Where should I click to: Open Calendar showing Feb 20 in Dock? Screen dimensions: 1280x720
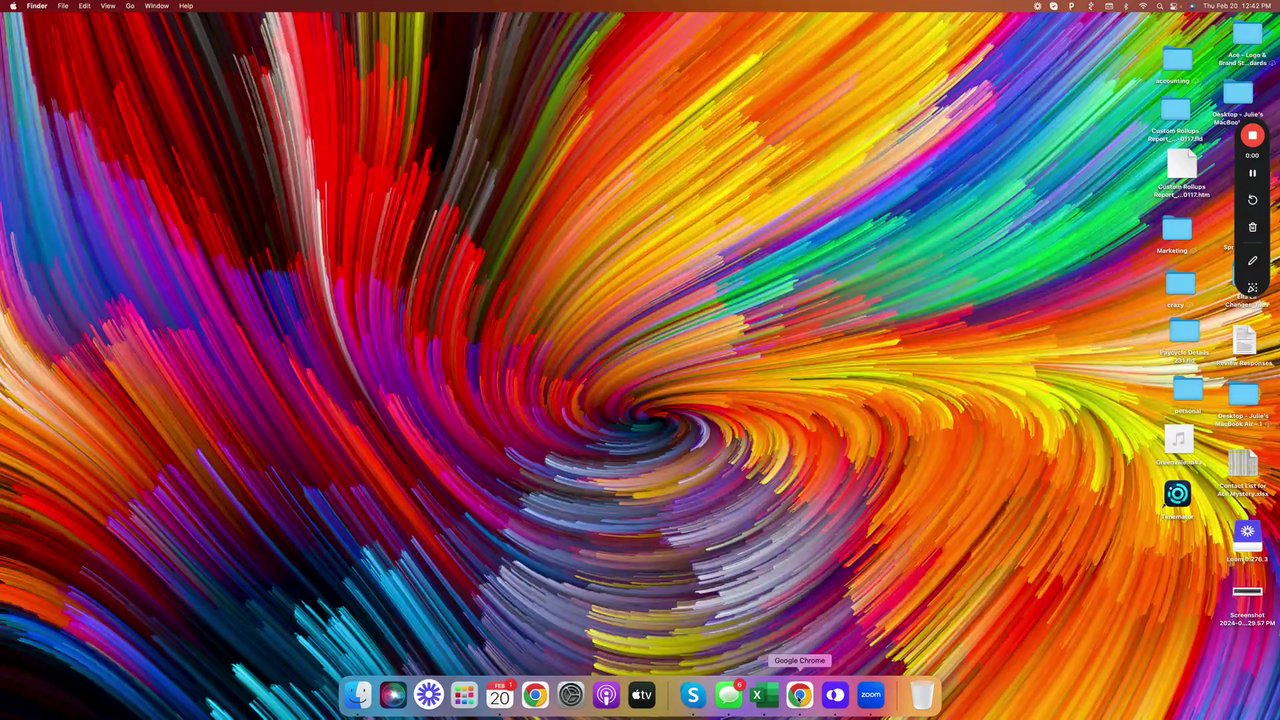coord(500,694)
